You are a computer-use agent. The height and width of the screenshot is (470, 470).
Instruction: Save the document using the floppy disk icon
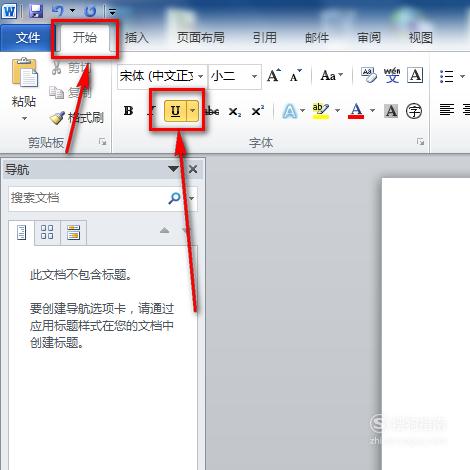pos(36,11)
